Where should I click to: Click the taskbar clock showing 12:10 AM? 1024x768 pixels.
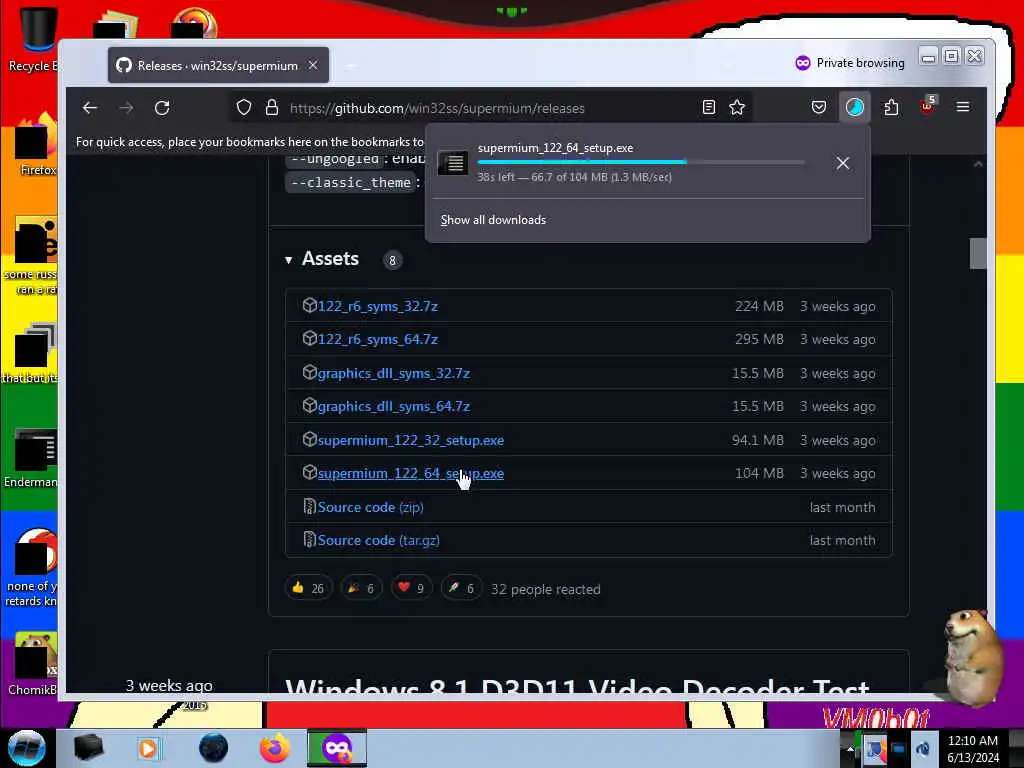pyautogui.click(x=973, y=749)
